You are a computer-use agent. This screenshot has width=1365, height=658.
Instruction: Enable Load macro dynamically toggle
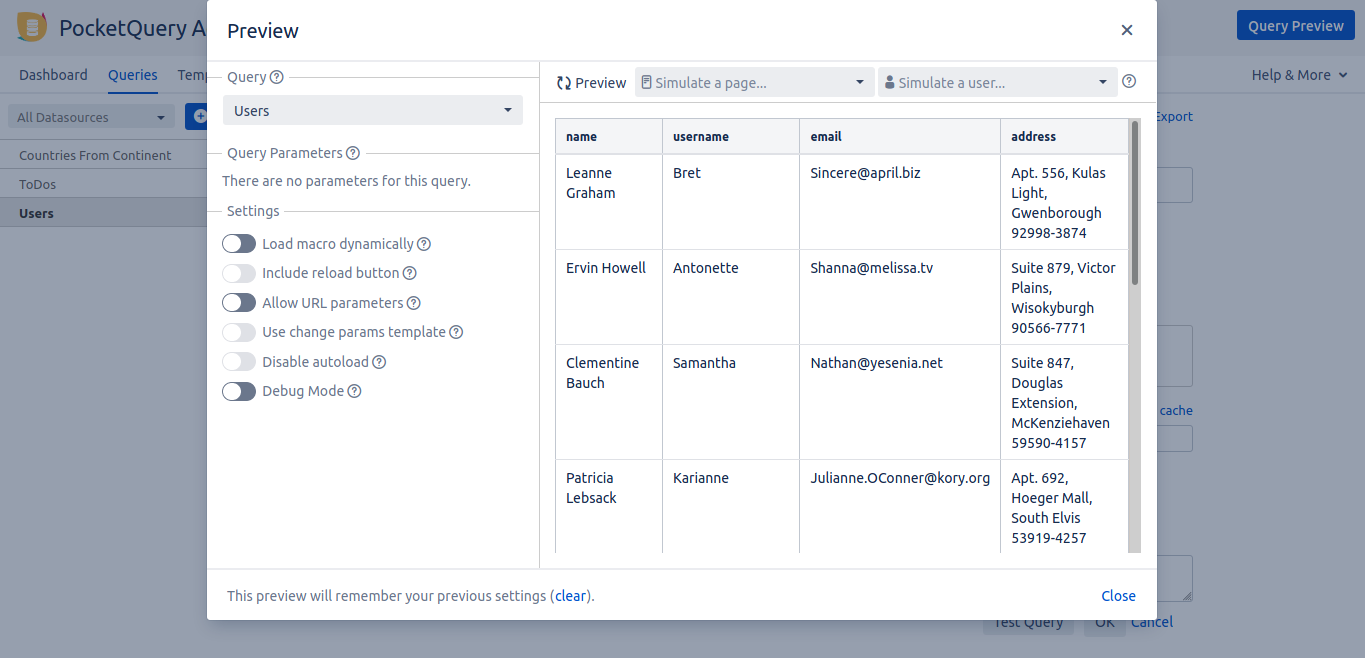[x=239, y=244]
